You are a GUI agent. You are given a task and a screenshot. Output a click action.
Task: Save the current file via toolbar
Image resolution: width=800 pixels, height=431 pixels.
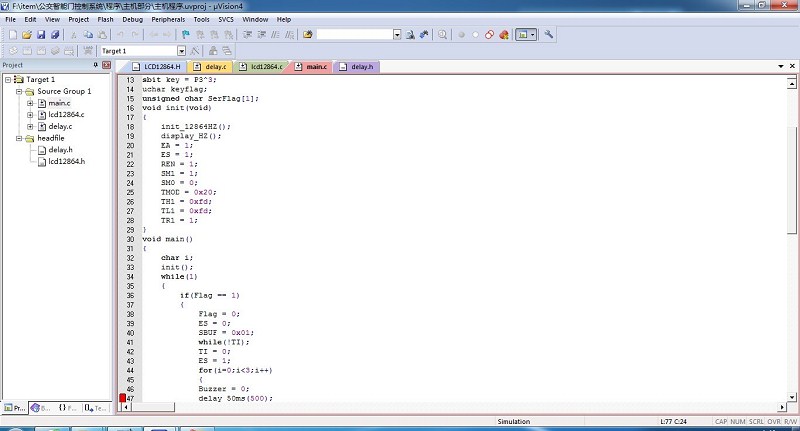coord(40,34)
